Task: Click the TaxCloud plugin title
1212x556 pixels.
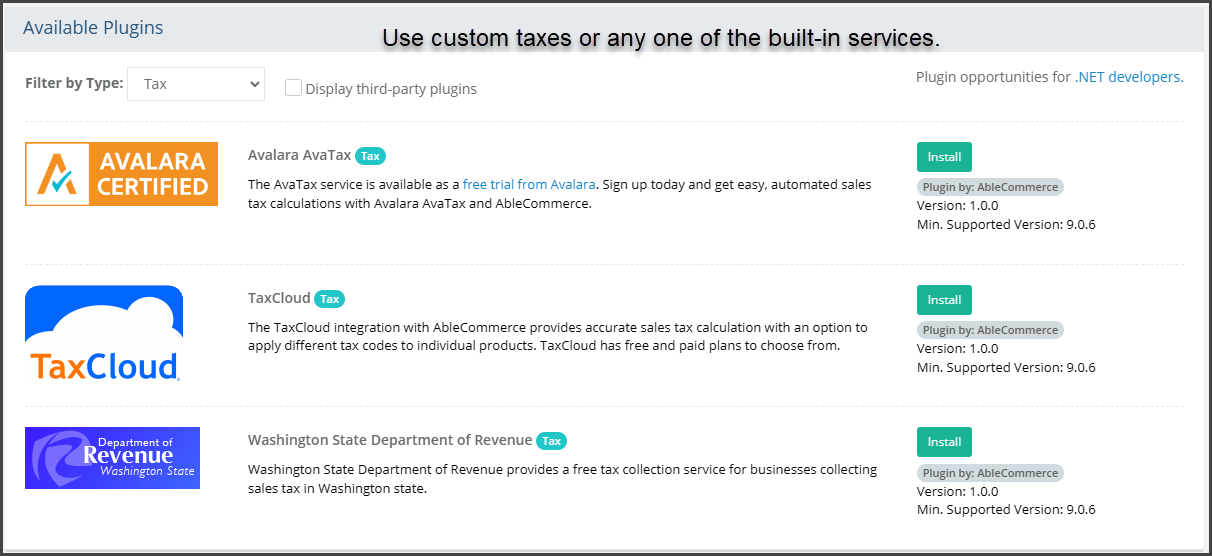Action: [279, 298]
